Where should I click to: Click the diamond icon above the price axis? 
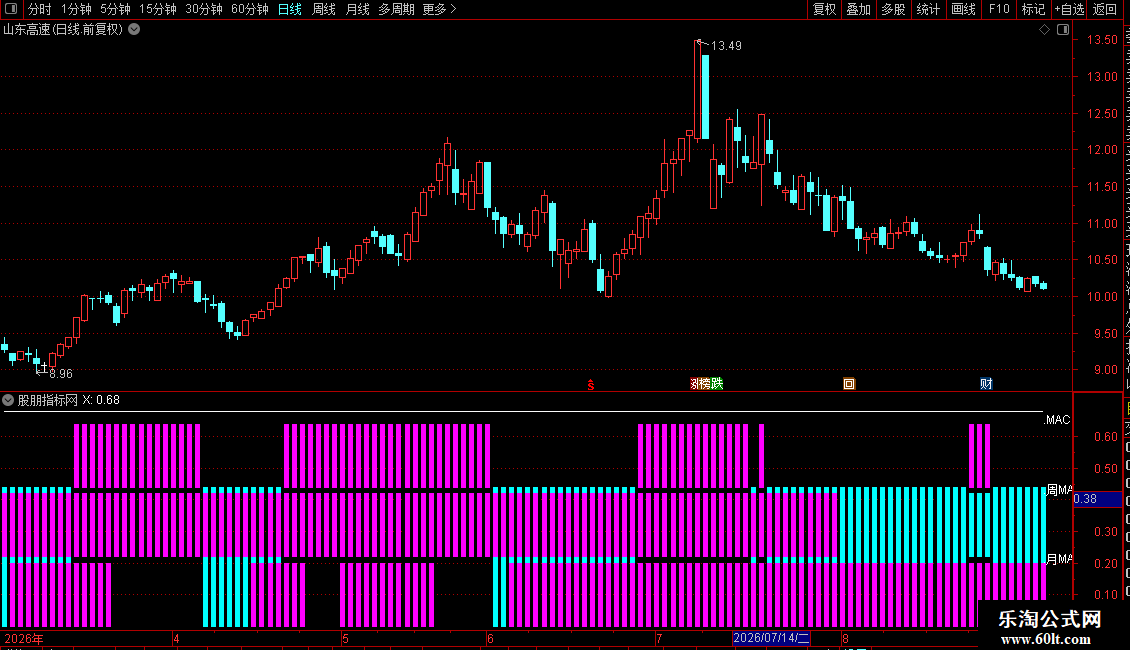(x=1044, y=30)
